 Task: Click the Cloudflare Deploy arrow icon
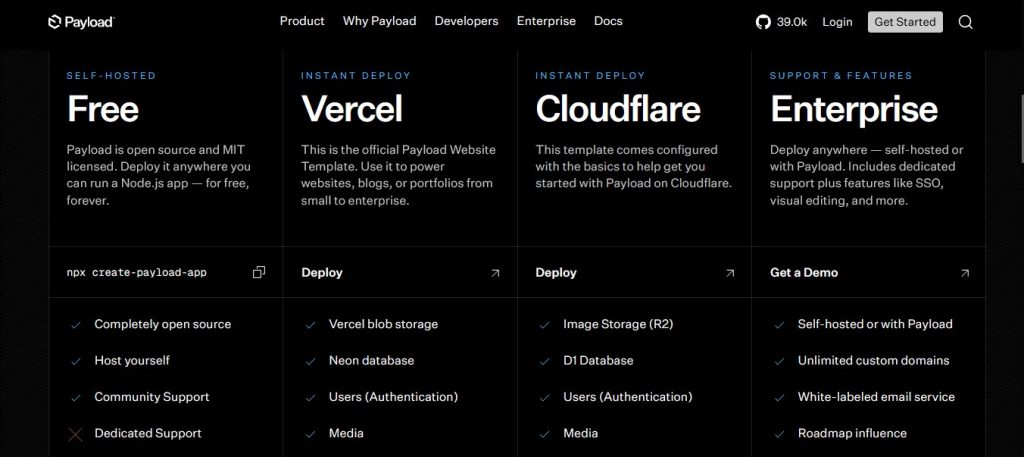click(x=730, y=272)
